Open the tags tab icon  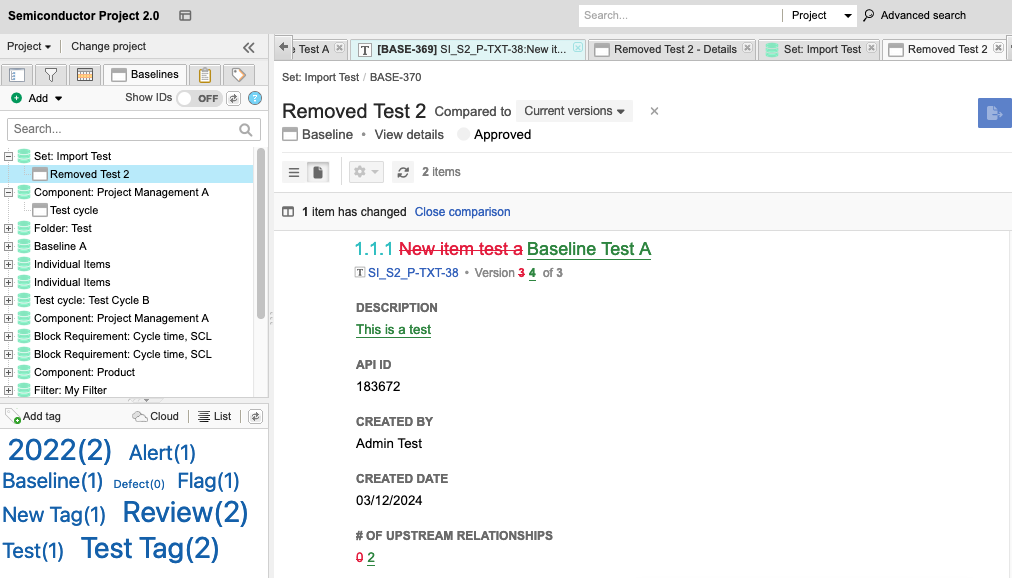point(238,75)
